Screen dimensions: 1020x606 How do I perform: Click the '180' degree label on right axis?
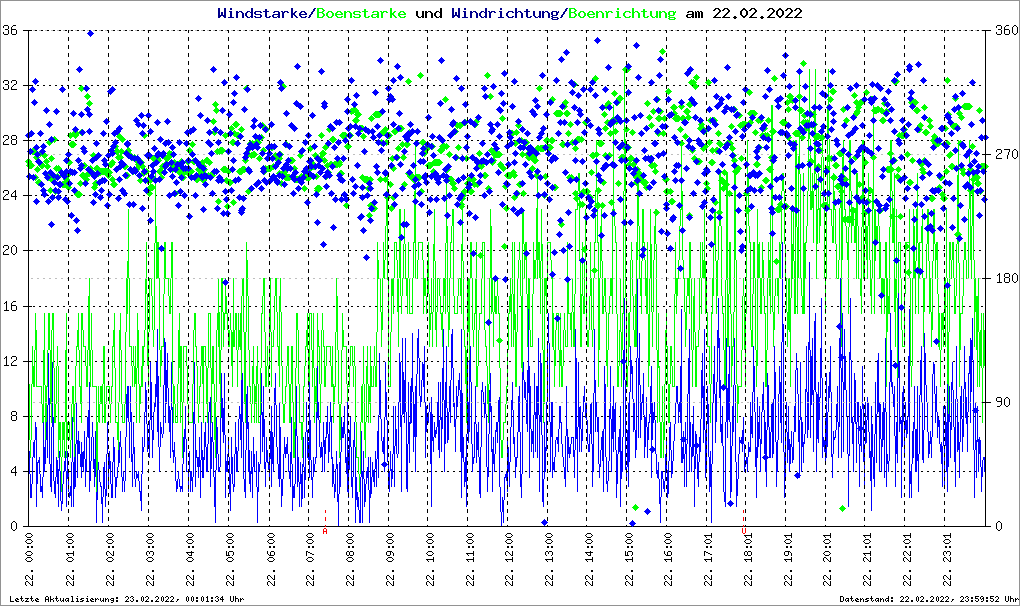pyautogui.click(x=1003, y=278)
